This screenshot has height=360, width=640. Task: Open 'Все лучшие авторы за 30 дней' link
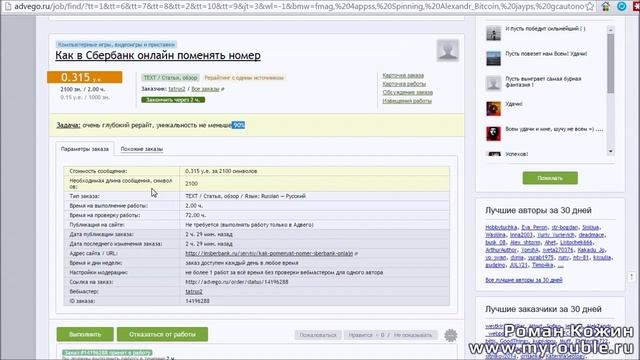point(524,280)
